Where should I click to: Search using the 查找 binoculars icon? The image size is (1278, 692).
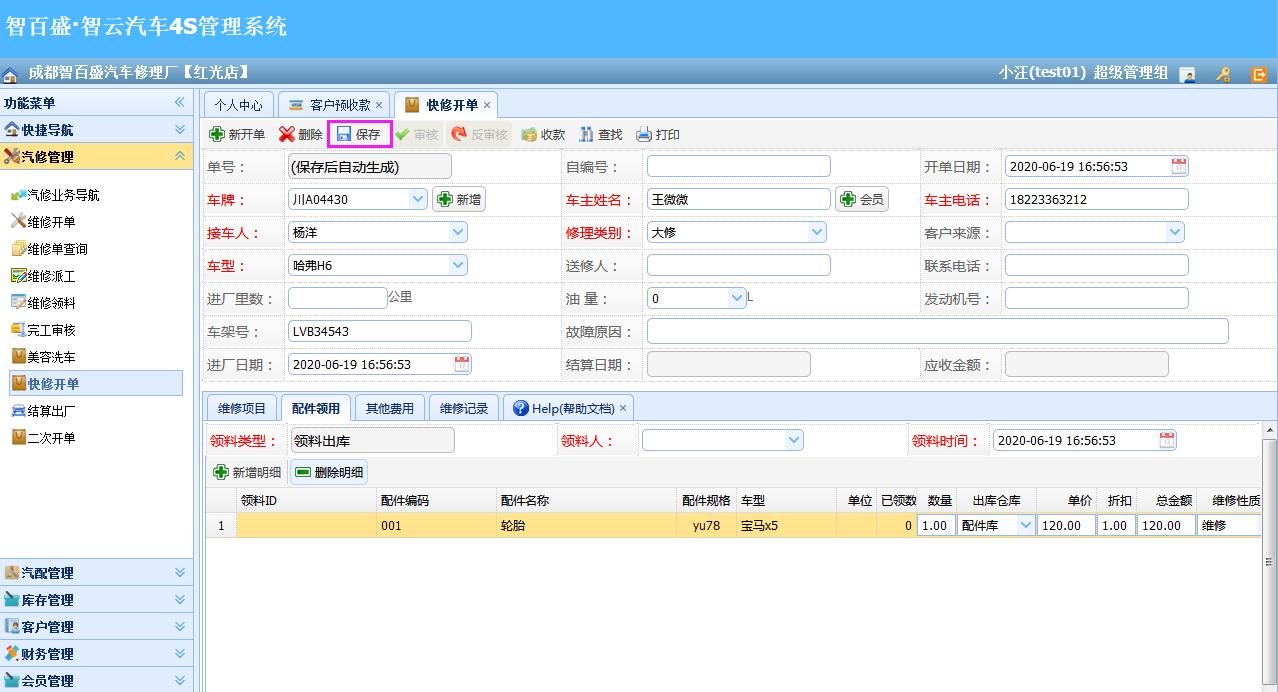coord(598,133)
